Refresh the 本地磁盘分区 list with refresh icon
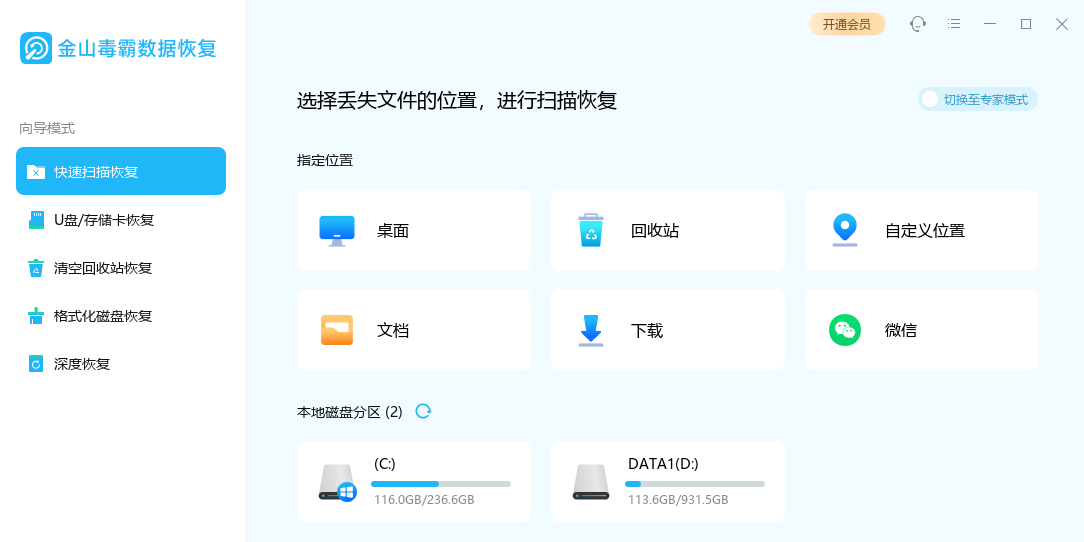Image resolution: width=1084 pixels, height=542 pixels. click(x=423, y=411)
